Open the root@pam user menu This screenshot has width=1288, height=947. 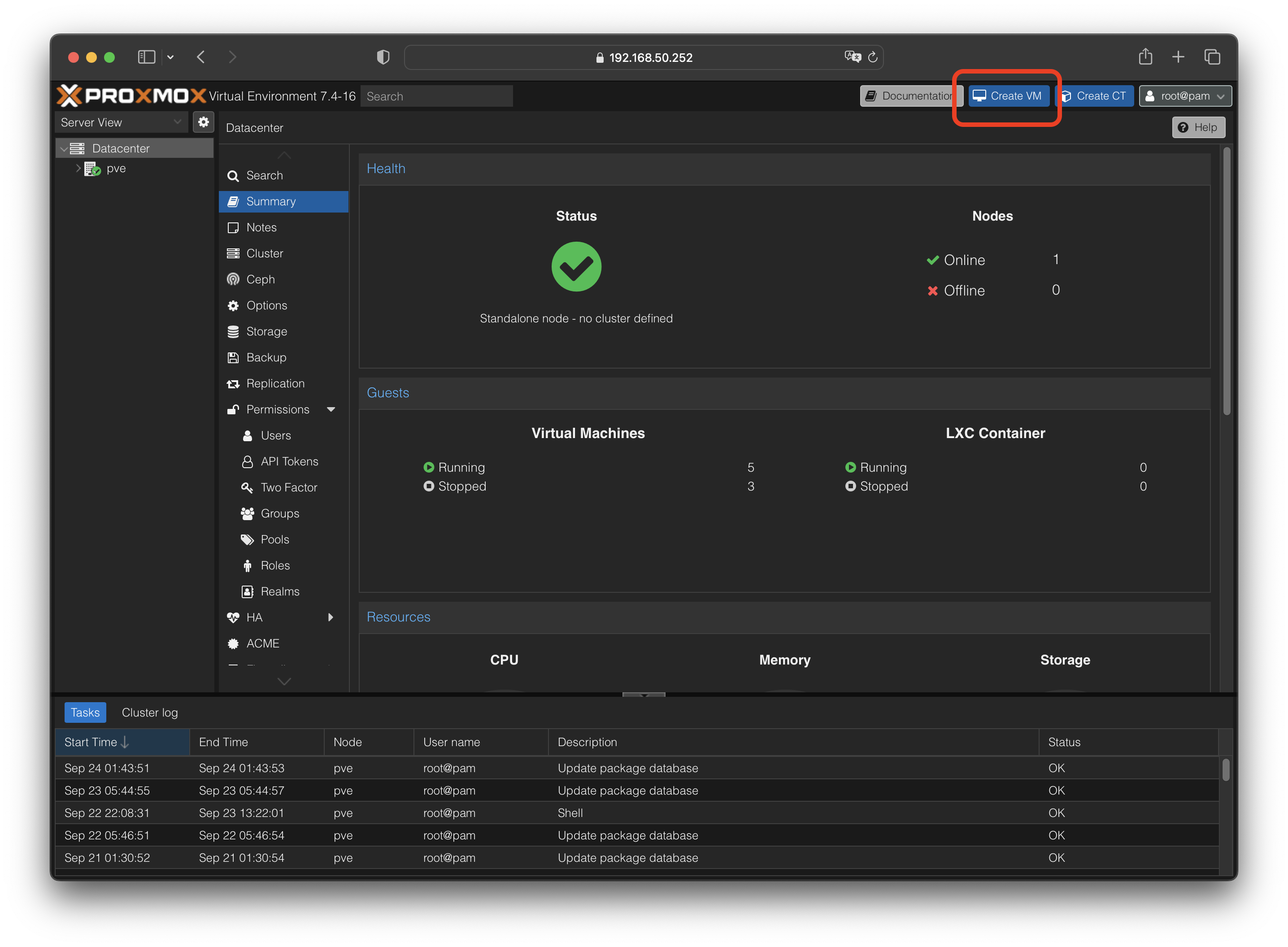tap(1185, 96)
